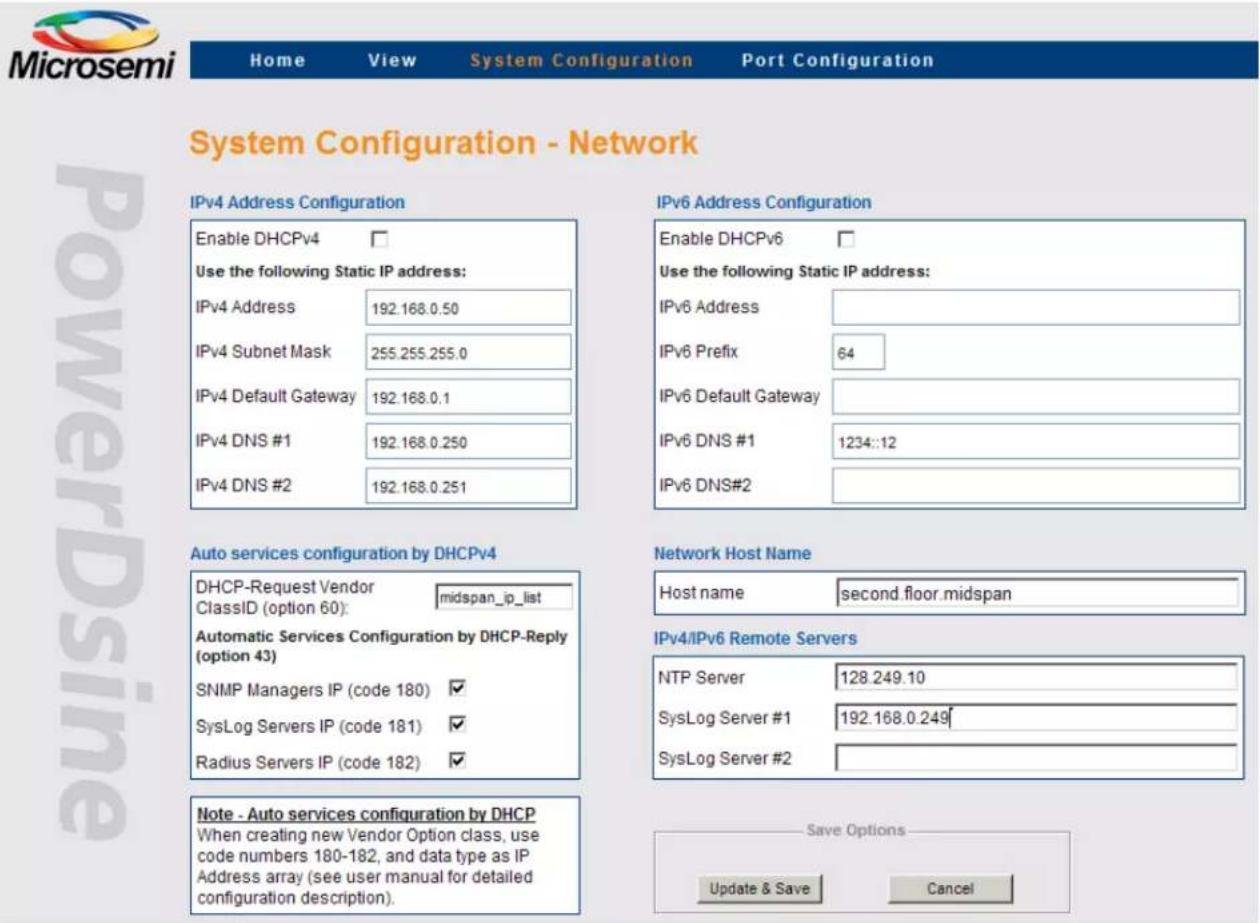This screenshot has width=1260, height=923.
Task: Open the System Configuration menu
Action: click(x=581, y=60)
